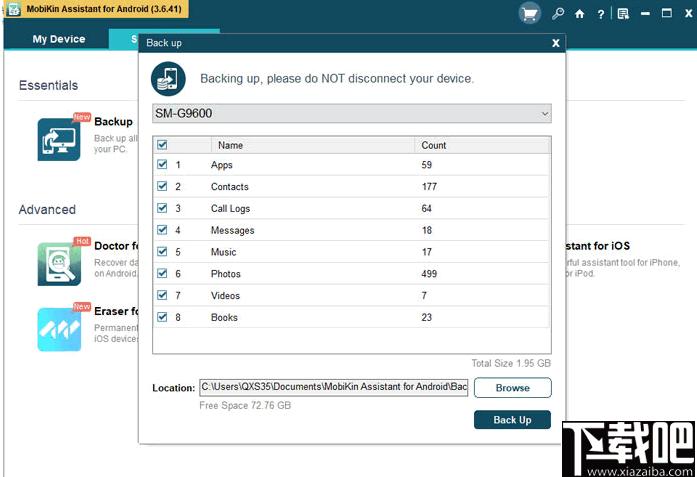
Task: Toggle the select-all checkbox in header
Action: pos(162,145)
